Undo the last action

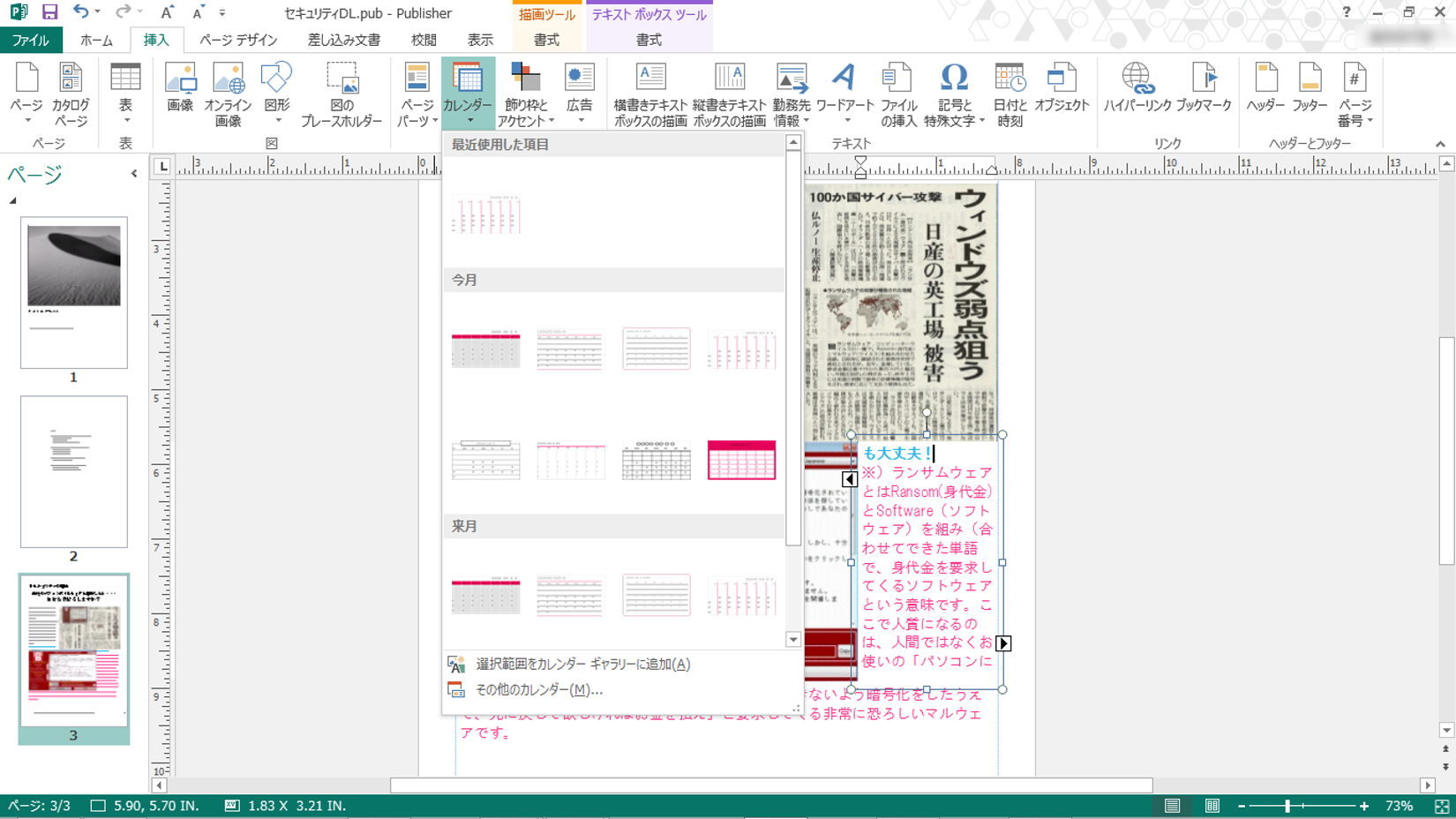point(80,12)
